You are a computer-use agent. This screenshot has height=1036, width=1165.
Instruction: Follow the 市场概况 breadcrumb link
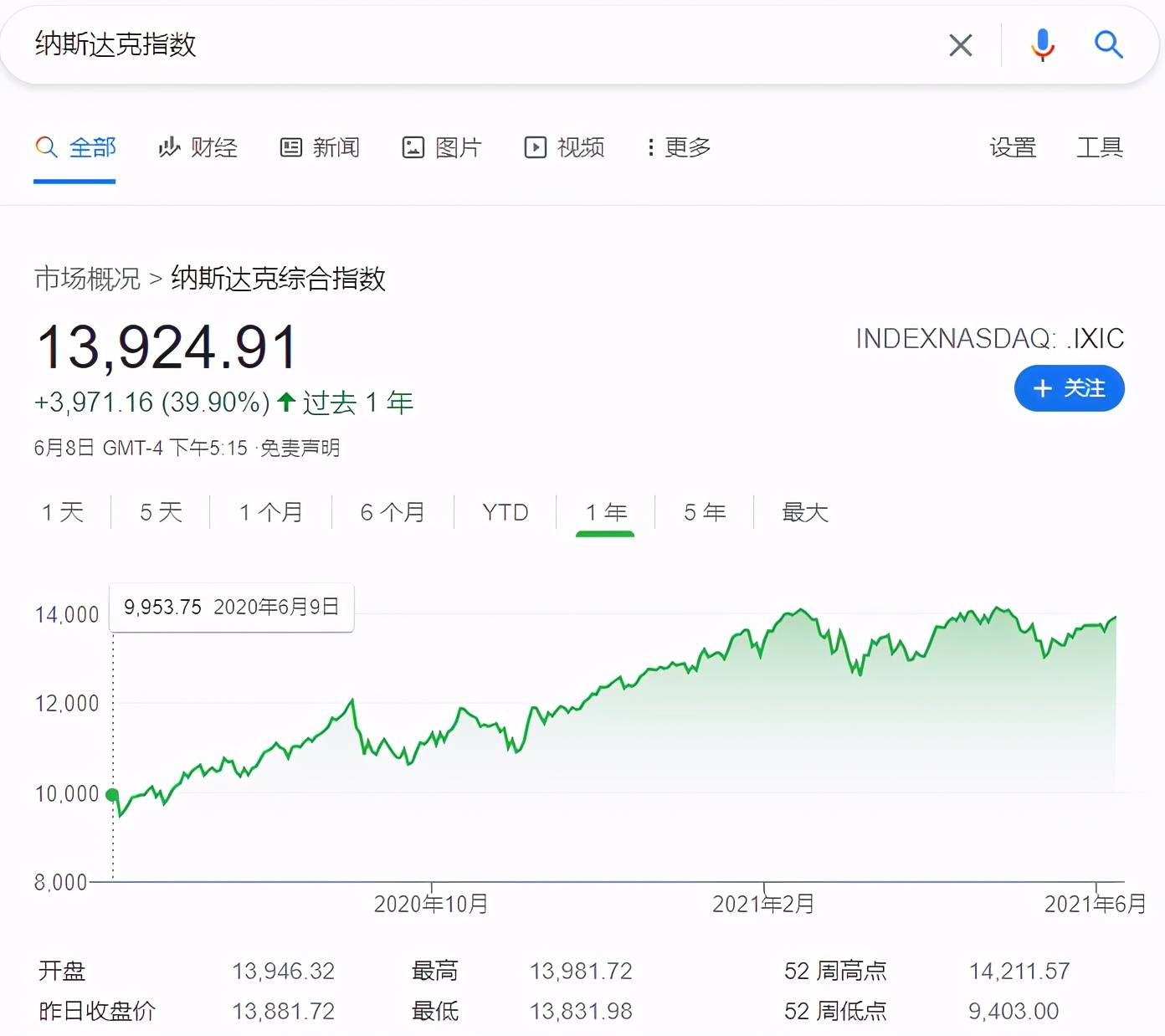coord(87,279)
